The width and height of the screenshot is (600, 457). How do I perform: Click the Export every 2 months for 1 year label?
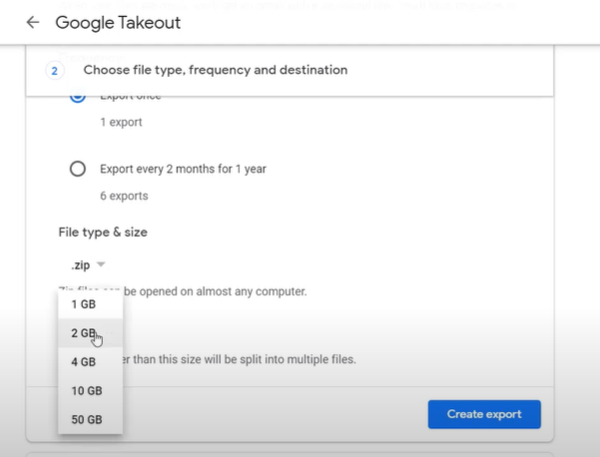coord(183,169)
